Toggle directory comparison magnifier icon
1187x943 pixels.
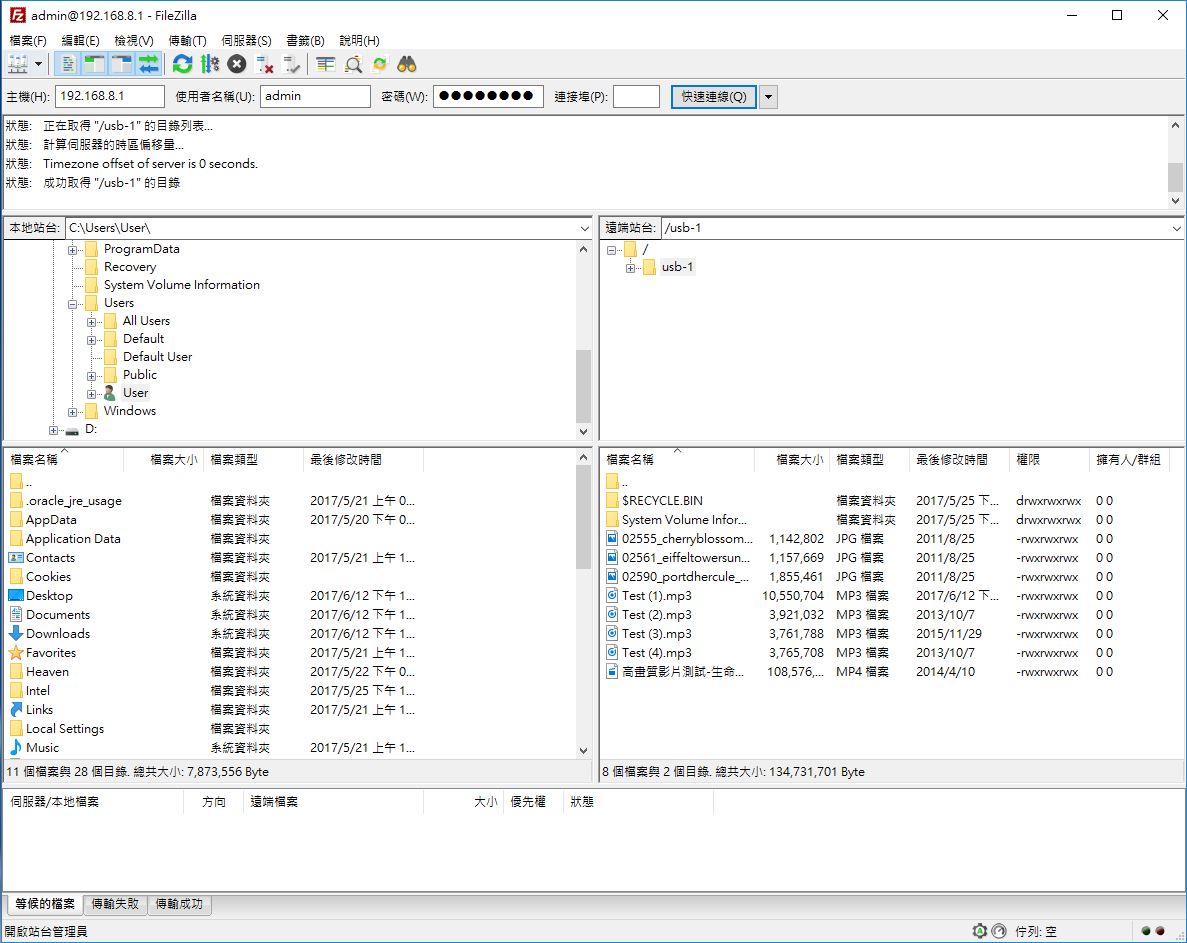[353, 64]
